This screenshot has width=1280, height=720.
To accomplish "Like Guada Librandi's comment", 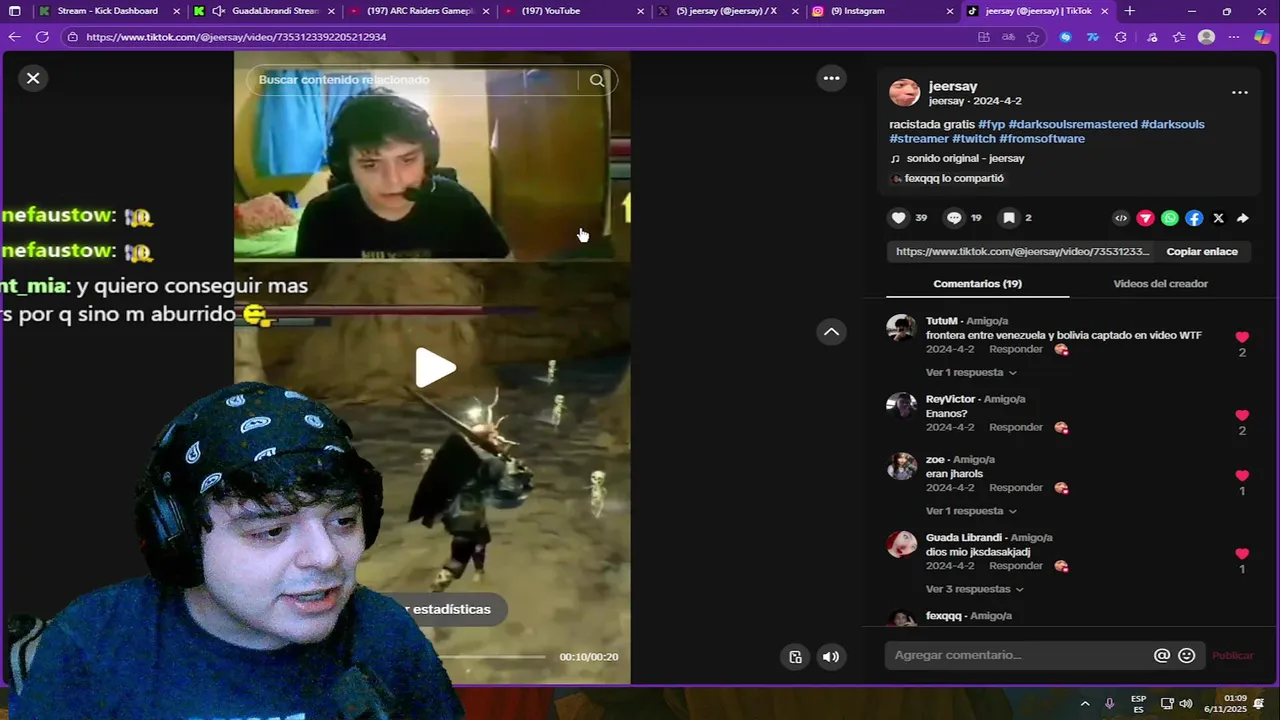I will coord(1242,554).
